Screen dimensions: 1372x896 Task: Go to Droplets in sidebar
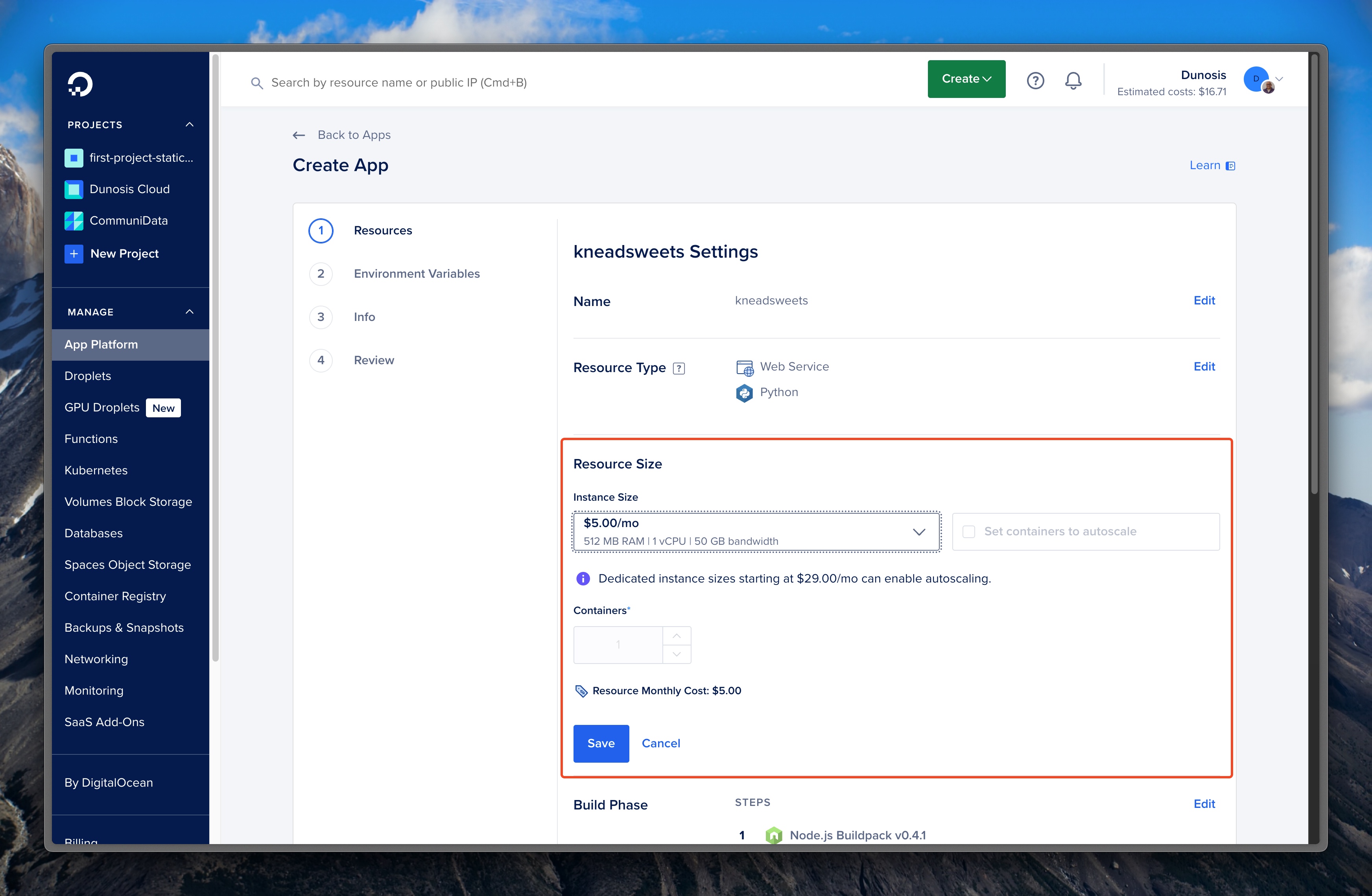pyautogui.click(x=88, y=376)
